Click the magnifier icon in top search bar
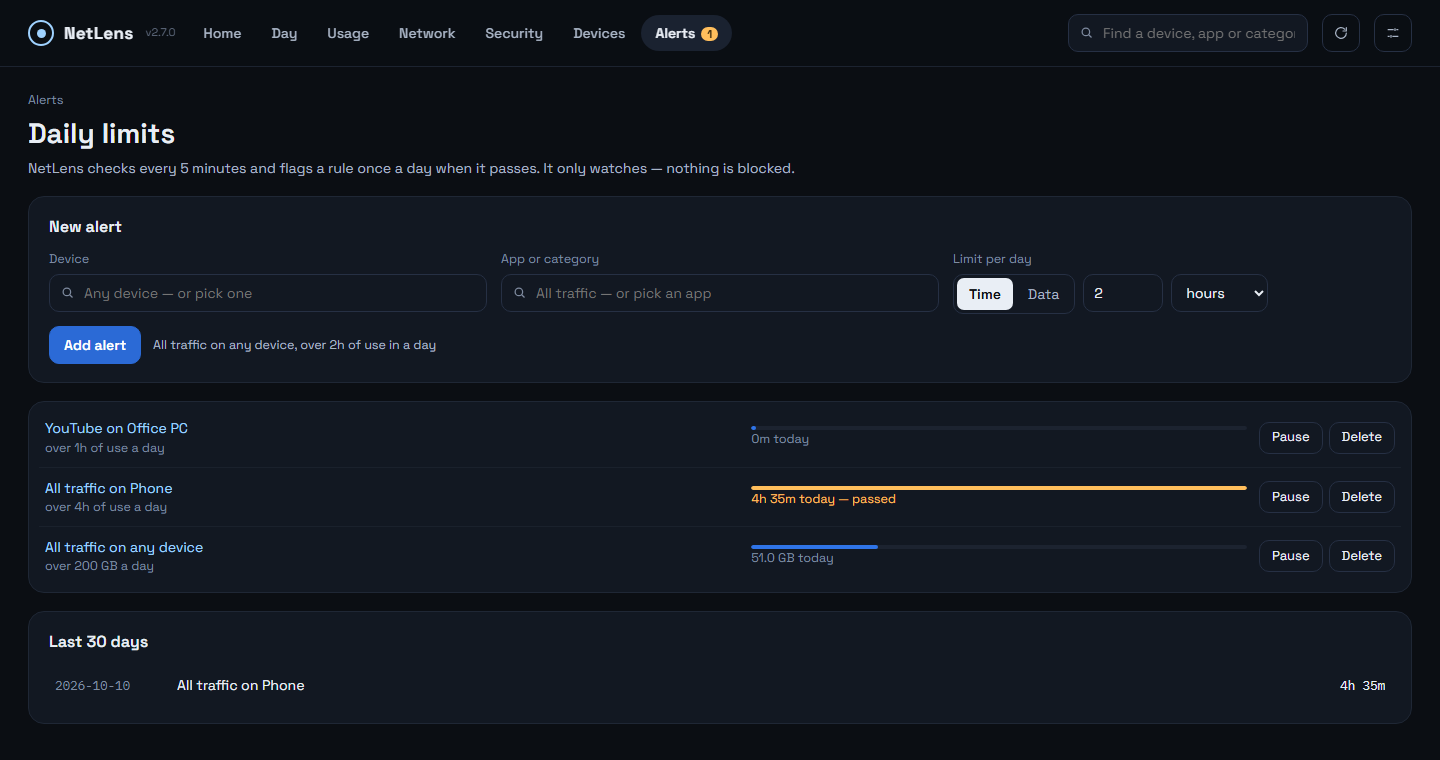This screenshot has width=1440, height=760. pos(1087,33)
